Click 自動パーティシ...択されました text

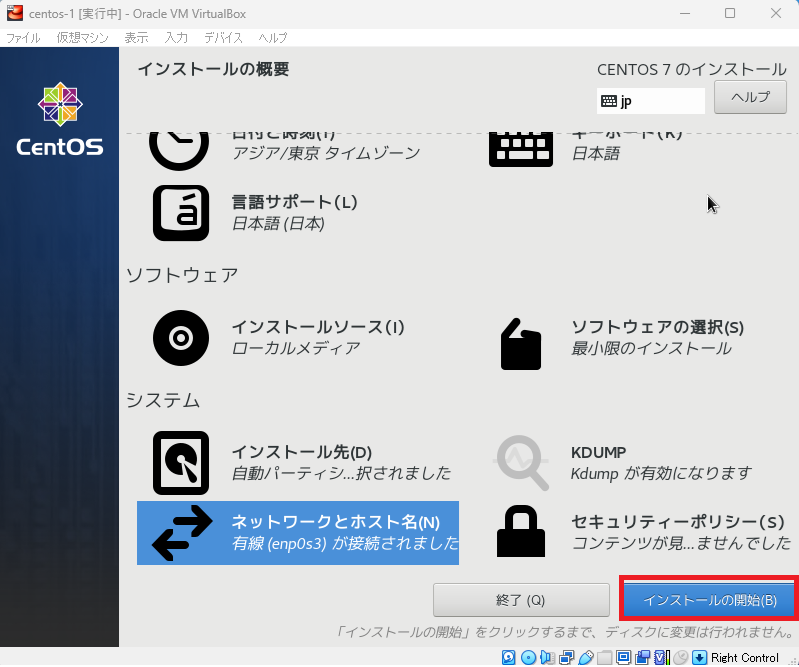(x=341, y=473)
